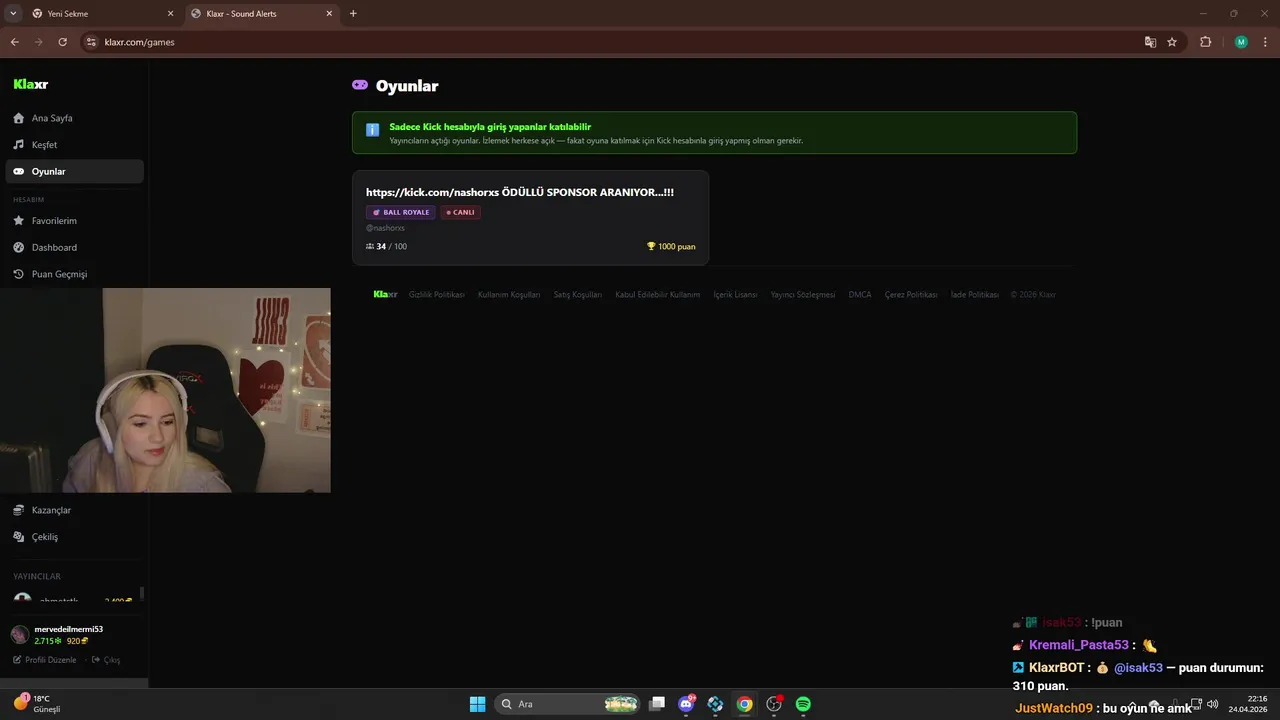Click Profili Düzenle edit profile link
This screenshot has height=720, width=1280.
pos(45,660)
